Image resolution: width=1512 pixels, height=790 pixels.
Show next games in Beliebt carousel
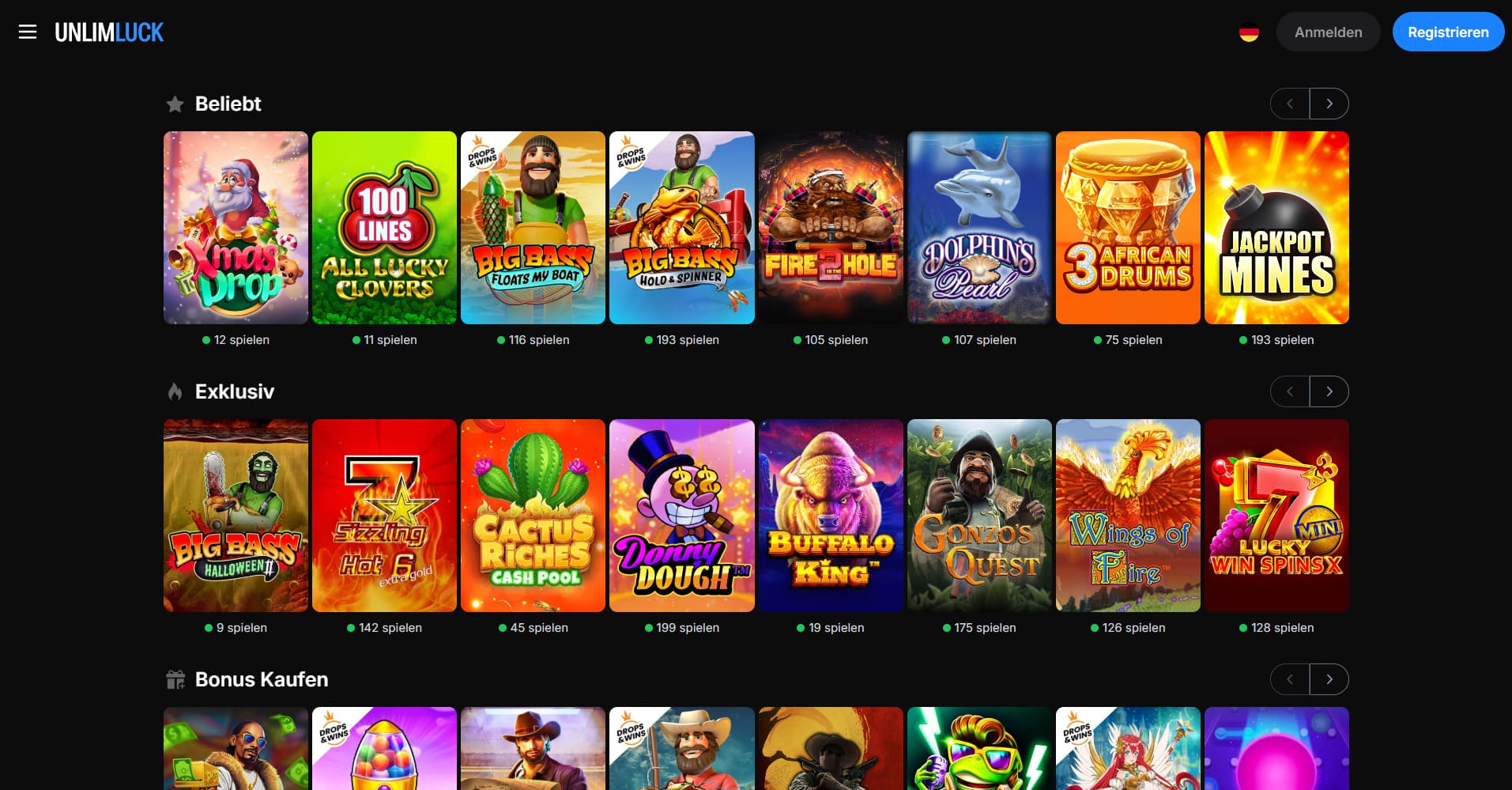click(x=1329, y=104)
